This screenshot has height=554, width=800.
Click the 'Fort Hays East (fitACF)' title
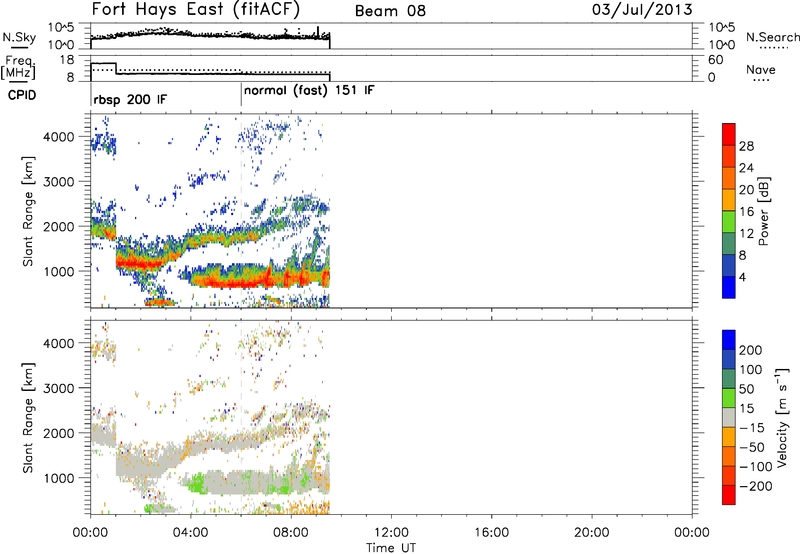point(196,9)
